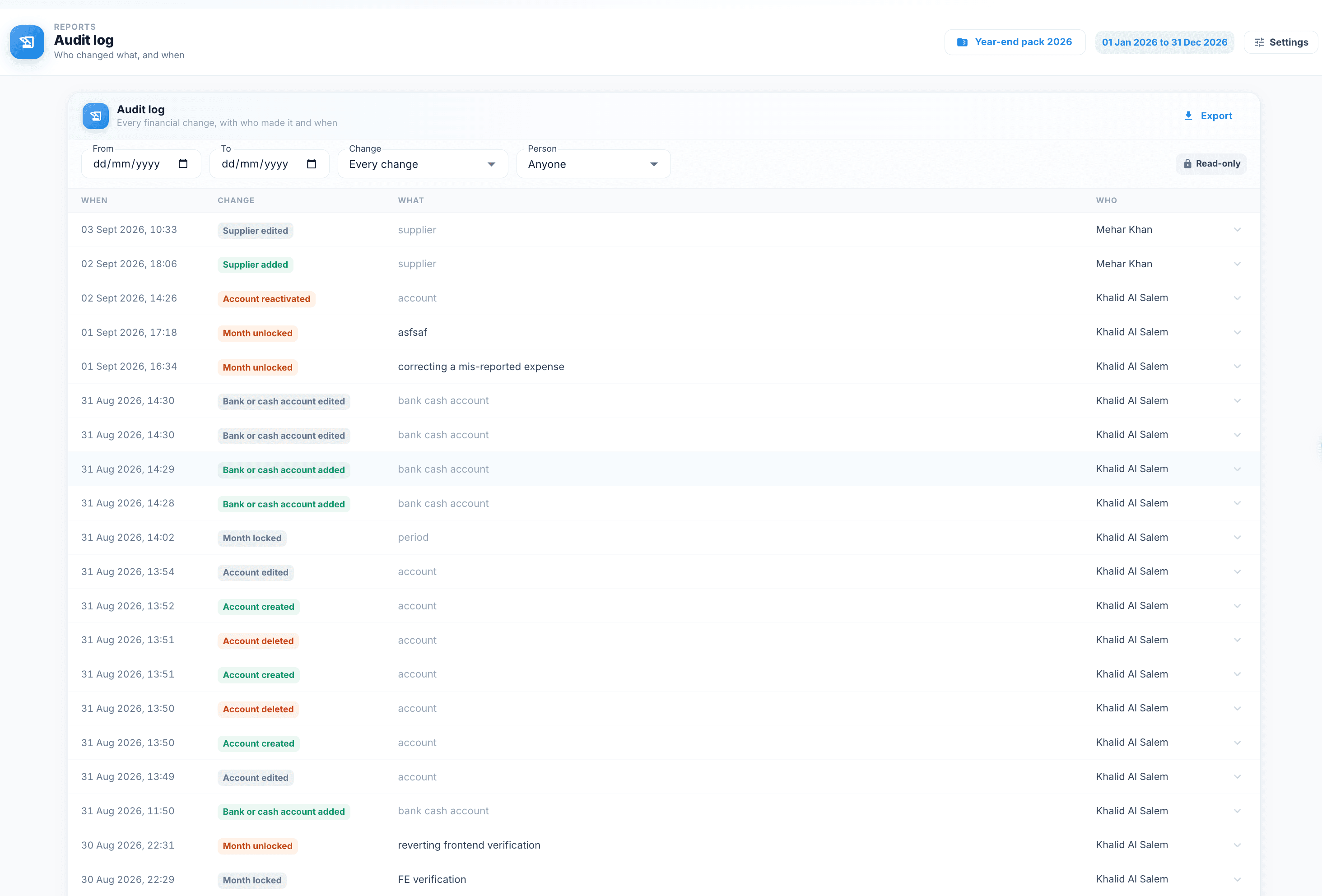Click the Audit log card panel icon
The width and height of the screenshot is (1322, 896).
96,116
